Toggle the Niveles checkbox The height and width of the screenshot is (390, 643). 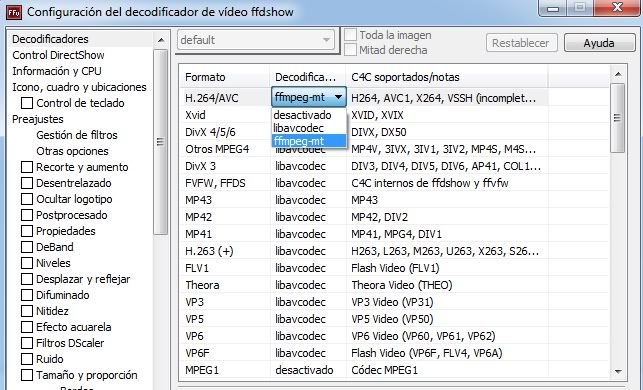click(x=27, y=263)
